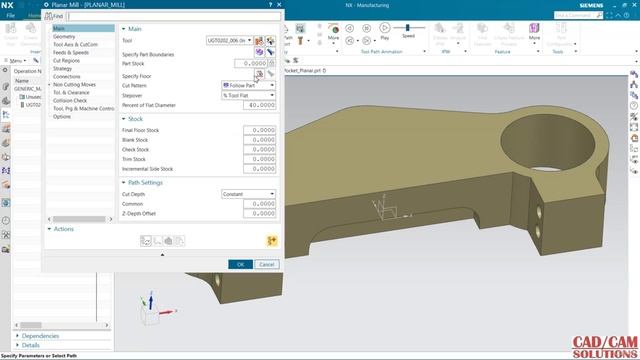
Task: Select Strategy in navigation list
Action: [x=62, y=69]
